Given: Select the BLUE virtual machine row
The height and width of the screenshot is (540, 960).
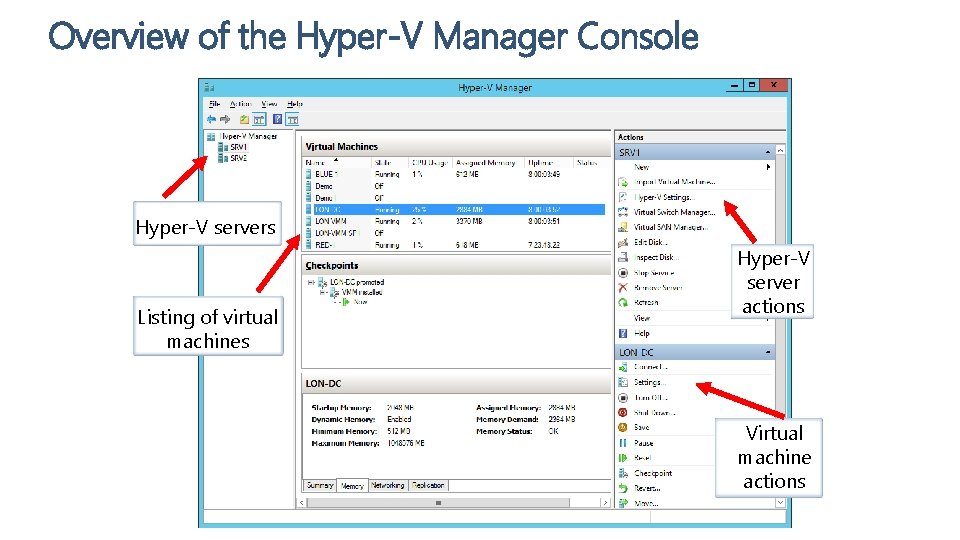Looking at the screenshot, I should [x=454, y=174].
